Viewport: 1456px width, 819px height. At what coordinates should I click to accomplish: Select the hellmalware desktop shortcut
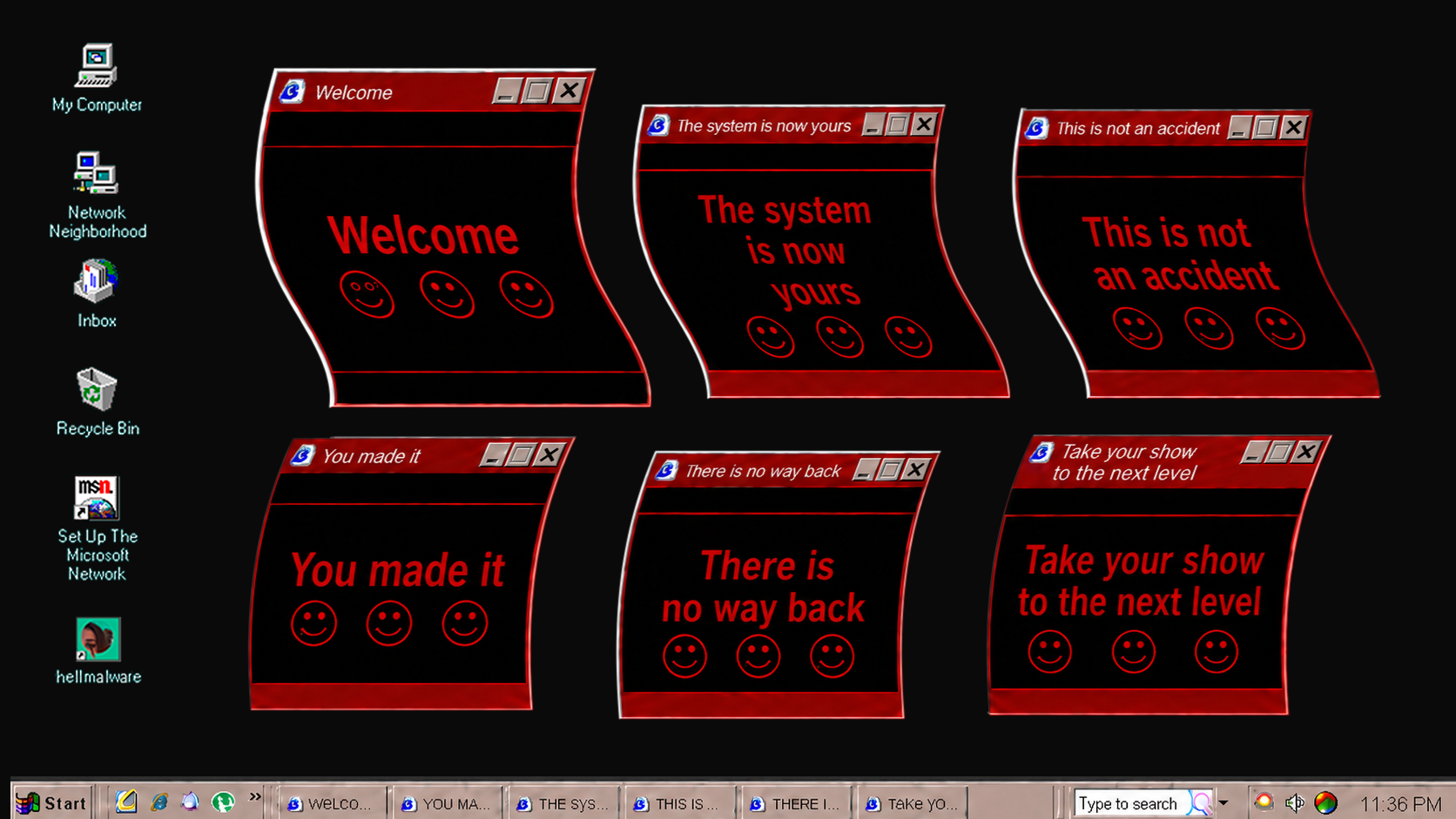click(98, 650)
